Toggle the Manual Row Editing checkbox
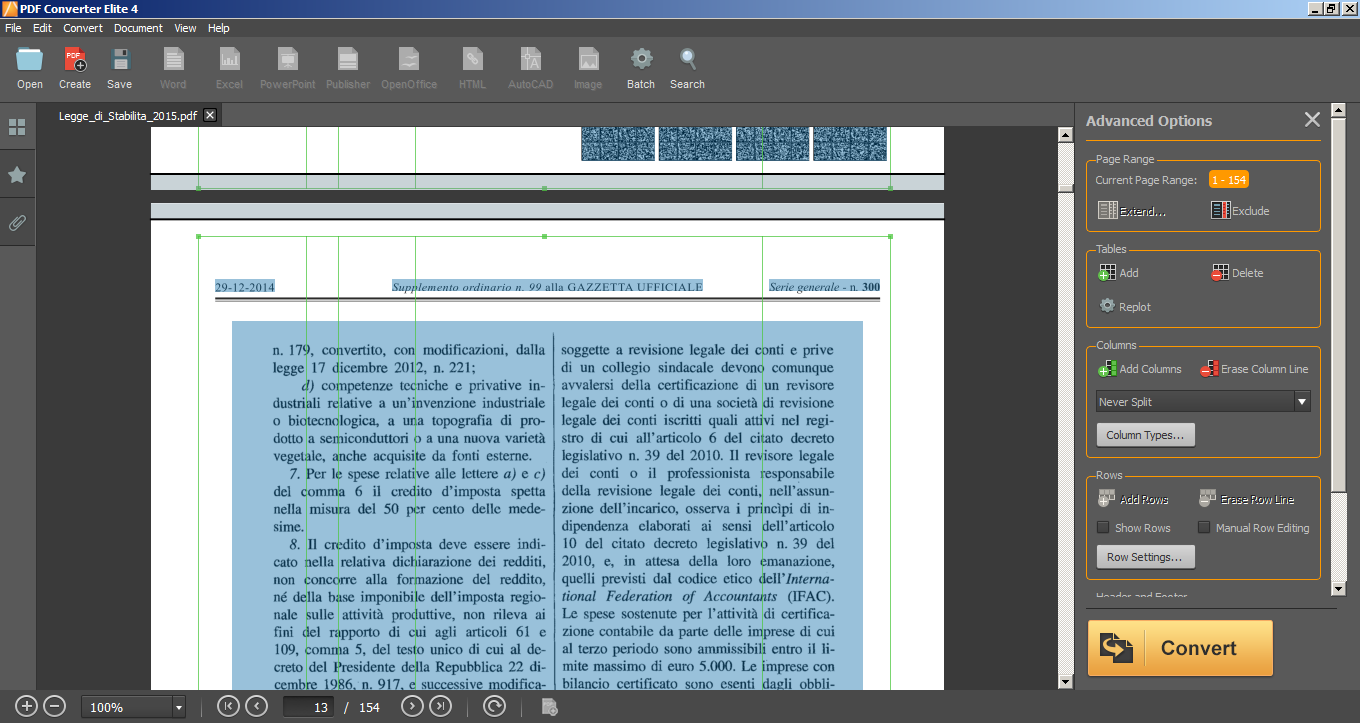 click(1204, 528)
